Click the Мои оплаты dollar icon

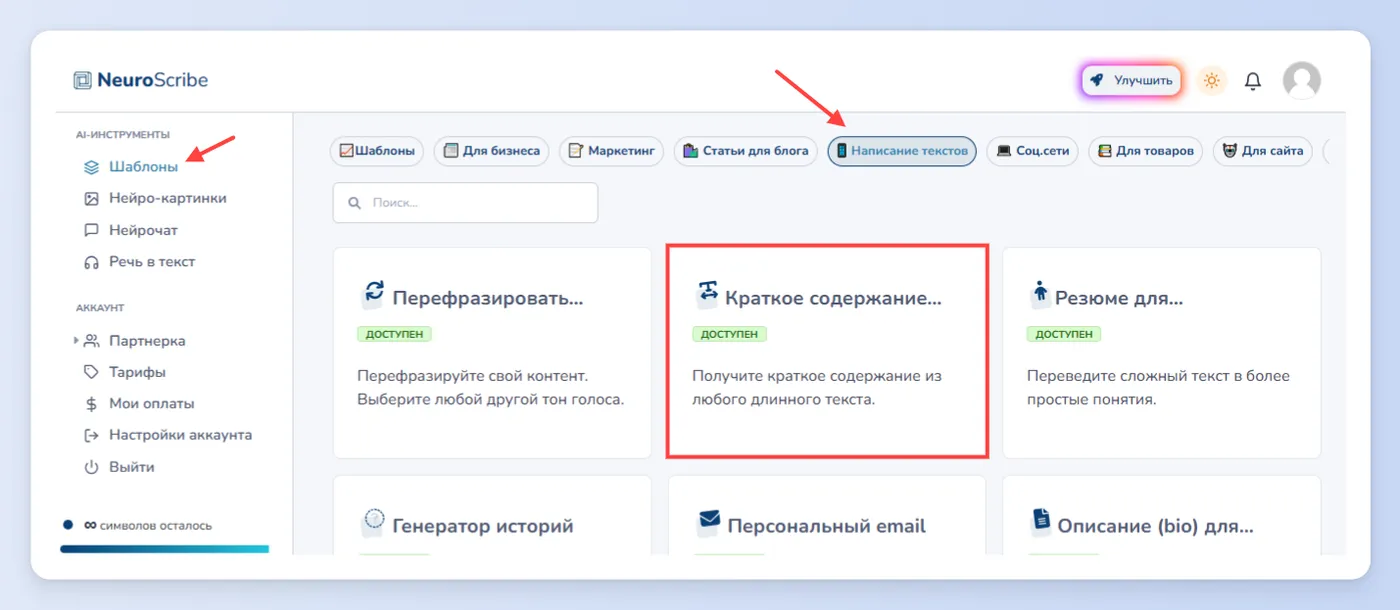pyautogui.click(x=91, y=404)
